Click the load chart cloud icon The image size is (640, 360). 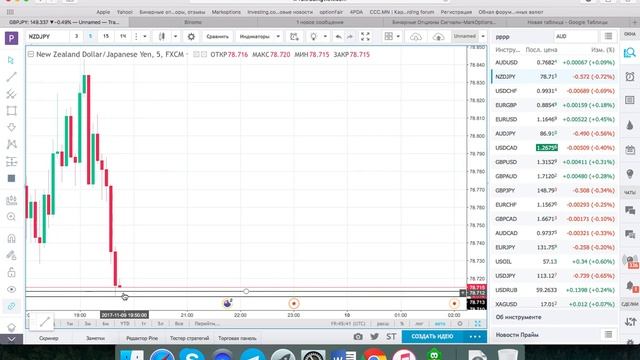point(416,37)
